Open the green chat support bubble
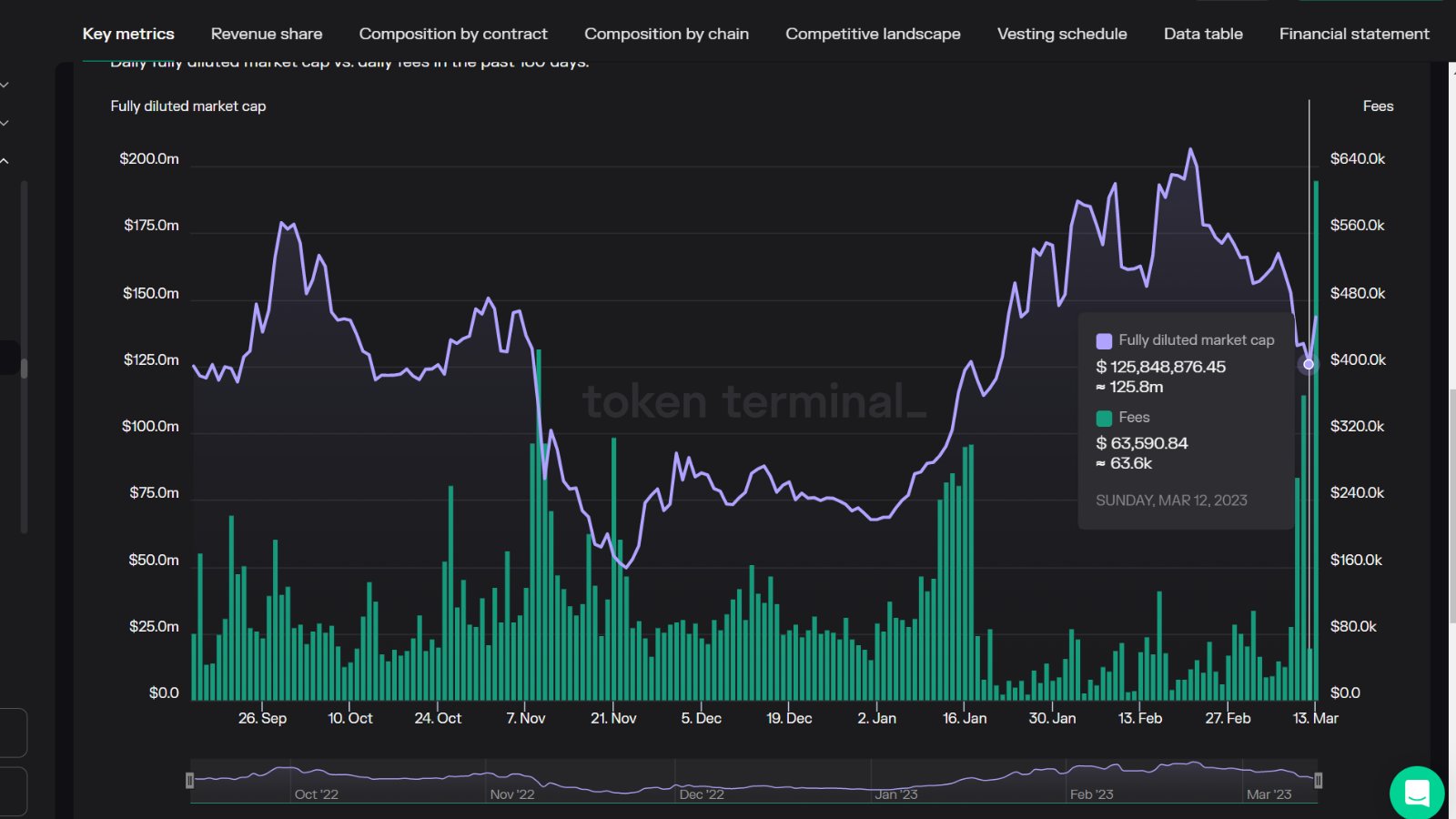The height and width of the screenshot is (819, 1456). (1417, 793)
